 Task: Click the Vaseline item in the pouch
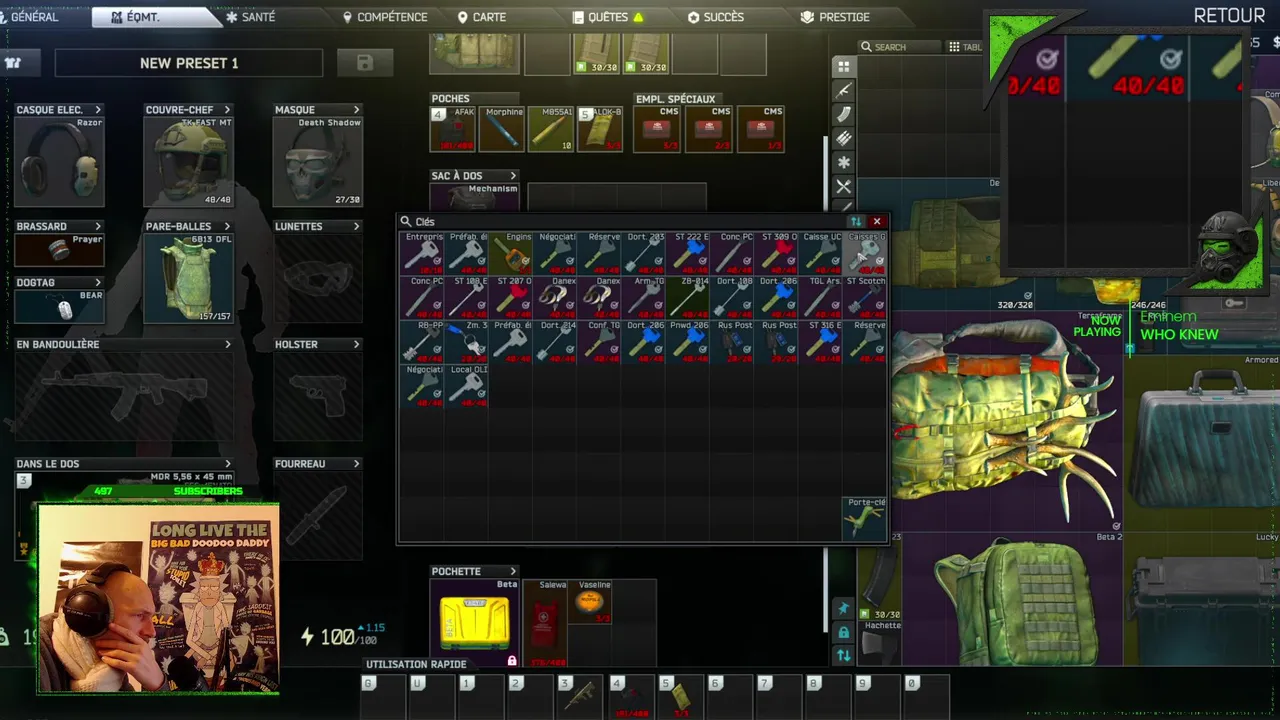tap(591, 601)
